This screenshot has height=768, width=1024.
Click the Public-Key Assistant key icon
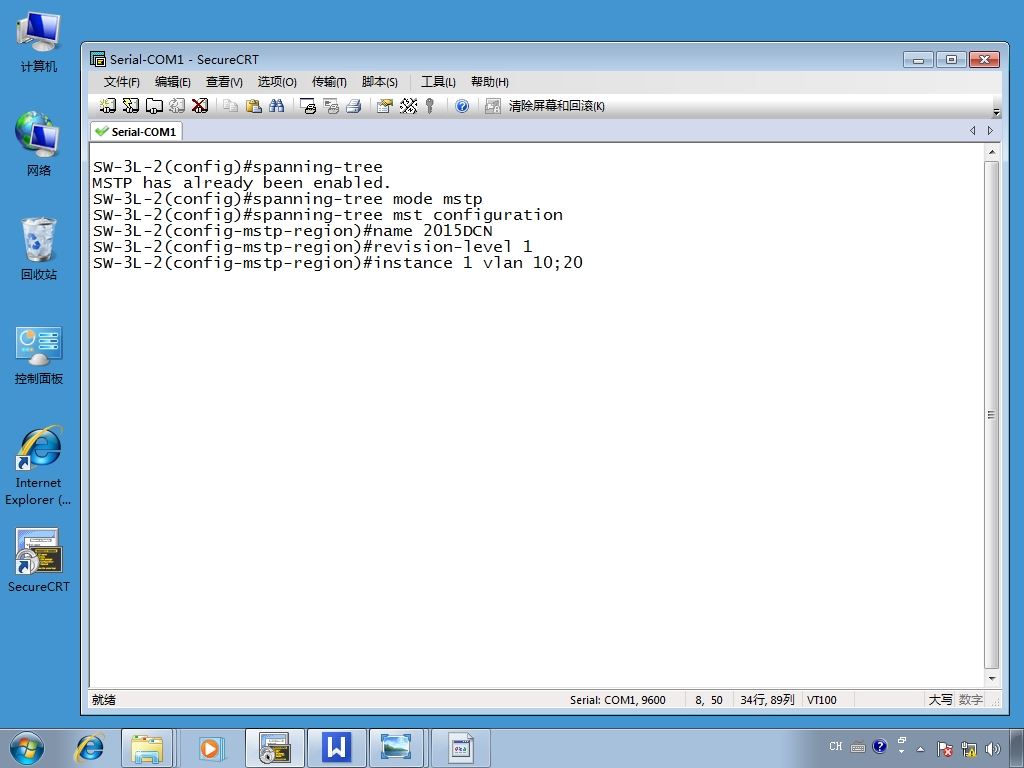click(430, 106)
